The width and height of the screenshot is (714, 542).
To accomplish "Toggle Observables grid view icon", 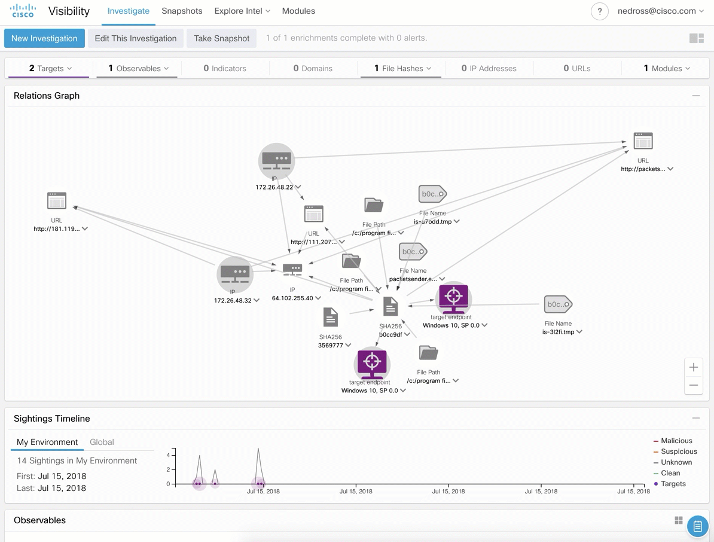I will pyautogui.click(x=679, y=521).
